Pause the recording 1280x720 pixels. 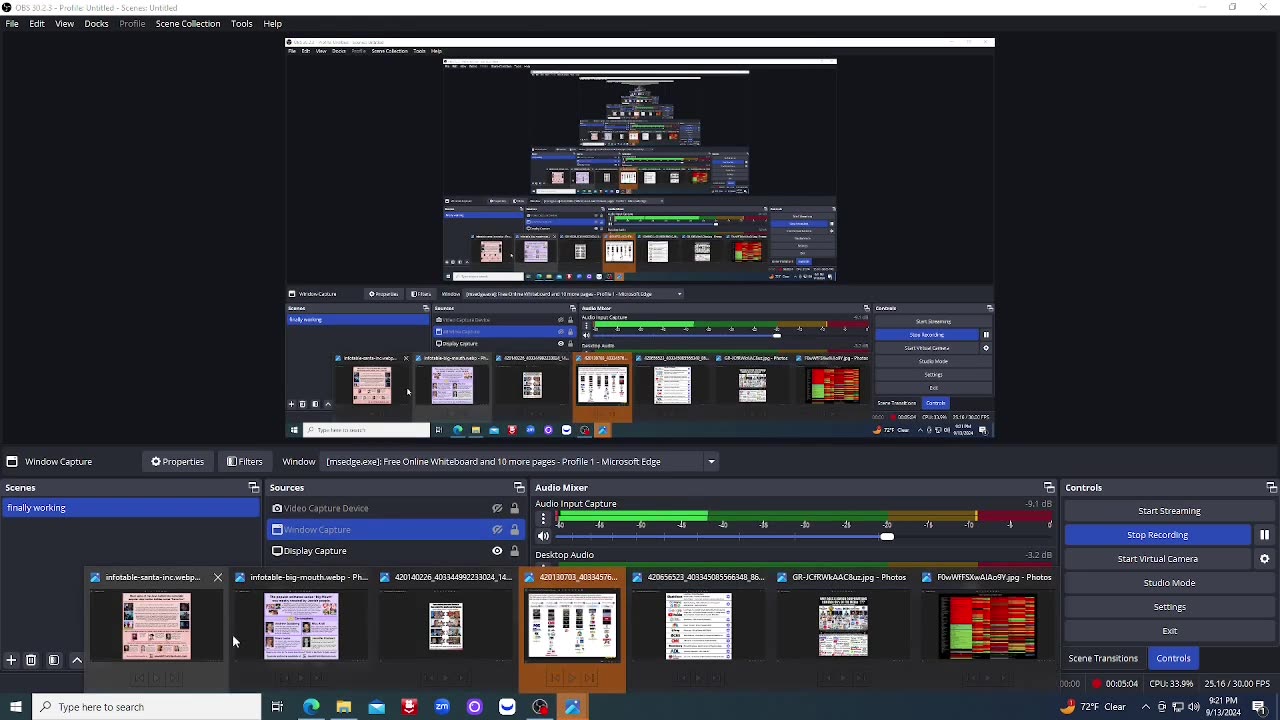[x=1264, y=535]
